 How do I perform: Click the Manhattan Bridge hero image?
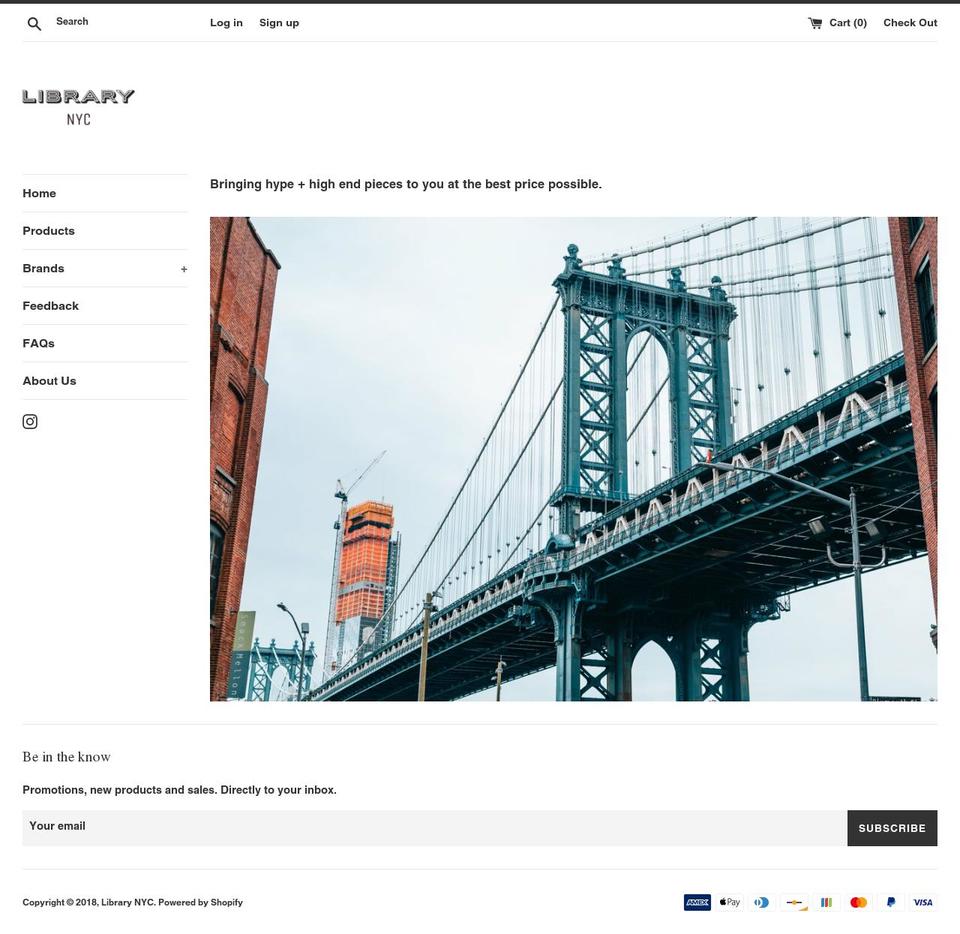click(x=573, y=459)
